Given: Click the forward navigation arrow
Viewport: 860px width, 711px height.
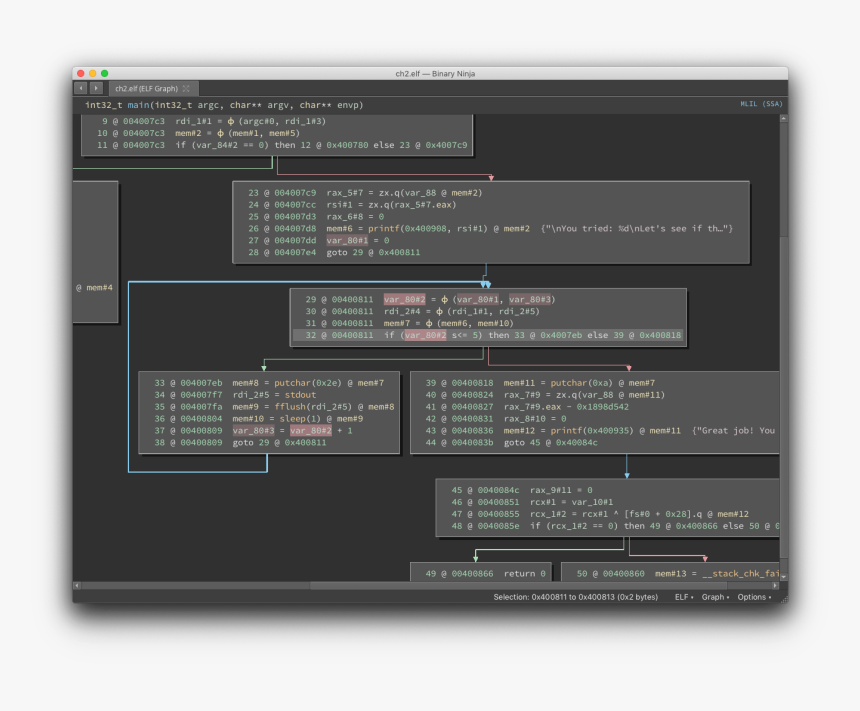Looking at the screenshot, I should (96, 89).
